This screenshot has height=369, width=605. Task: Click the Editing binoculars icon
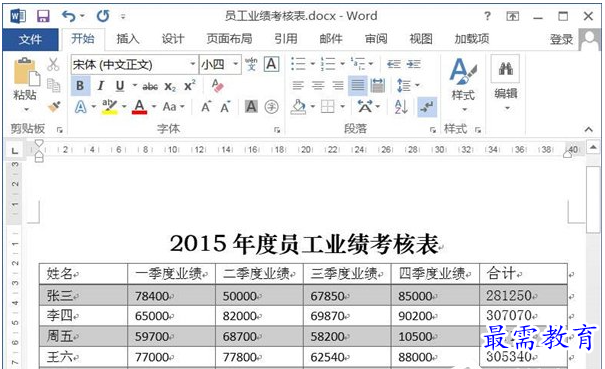pyautogui.click(x=505, y=69)
